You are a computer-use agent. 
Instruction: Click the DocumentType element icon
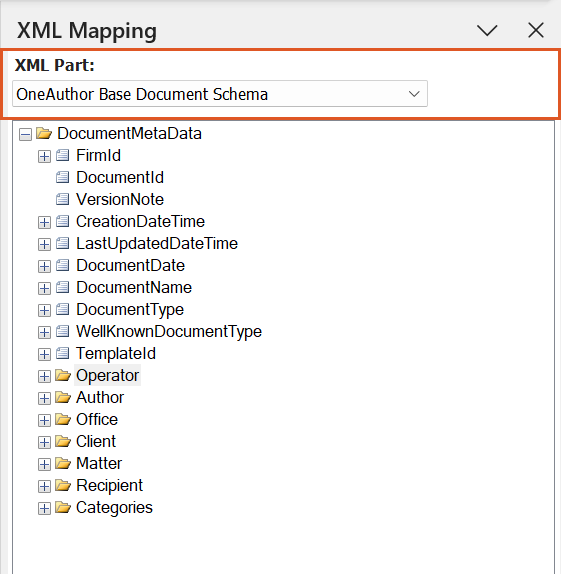coord(63,309)
